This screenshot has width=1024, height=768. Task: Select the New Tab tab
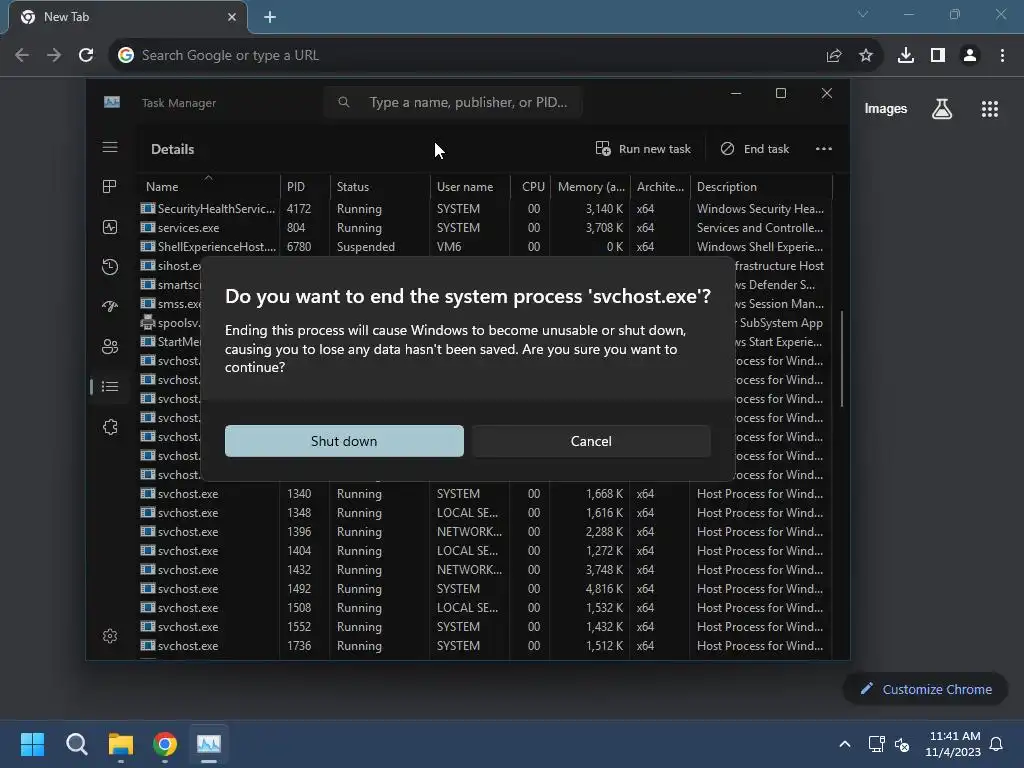pyautogui.click(x=128, y=17)
